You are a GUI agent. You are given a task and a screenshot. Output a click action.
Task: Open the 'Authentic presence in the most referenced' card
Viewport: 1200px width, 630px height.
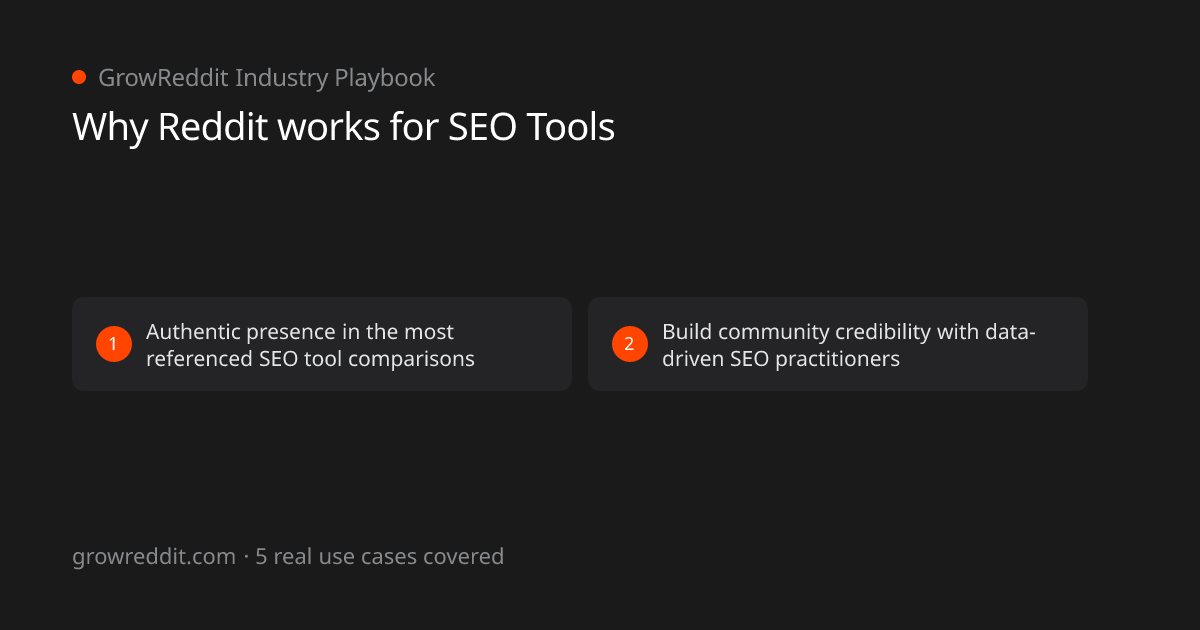(x=322, y=344)
